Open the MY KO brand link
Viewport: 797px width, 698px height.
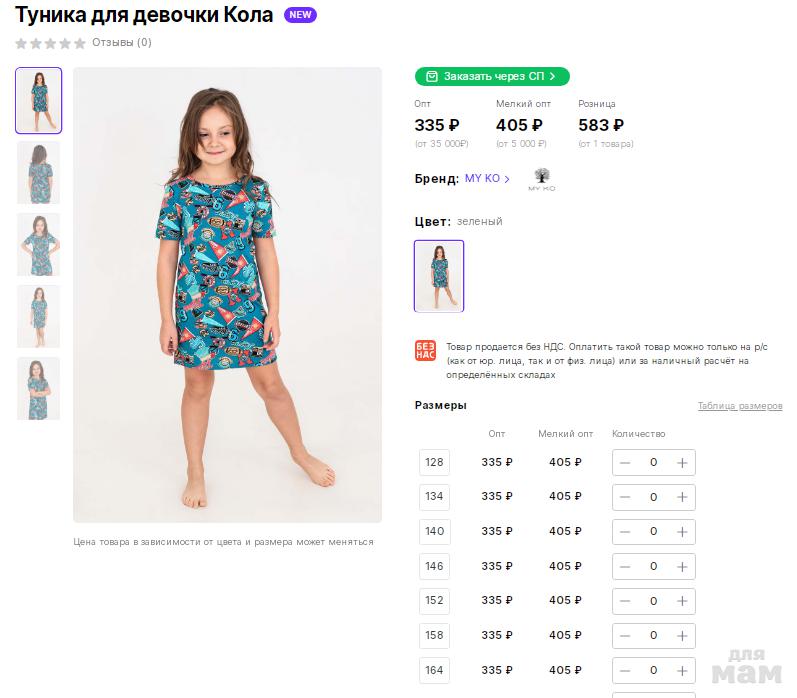(487, 179)
